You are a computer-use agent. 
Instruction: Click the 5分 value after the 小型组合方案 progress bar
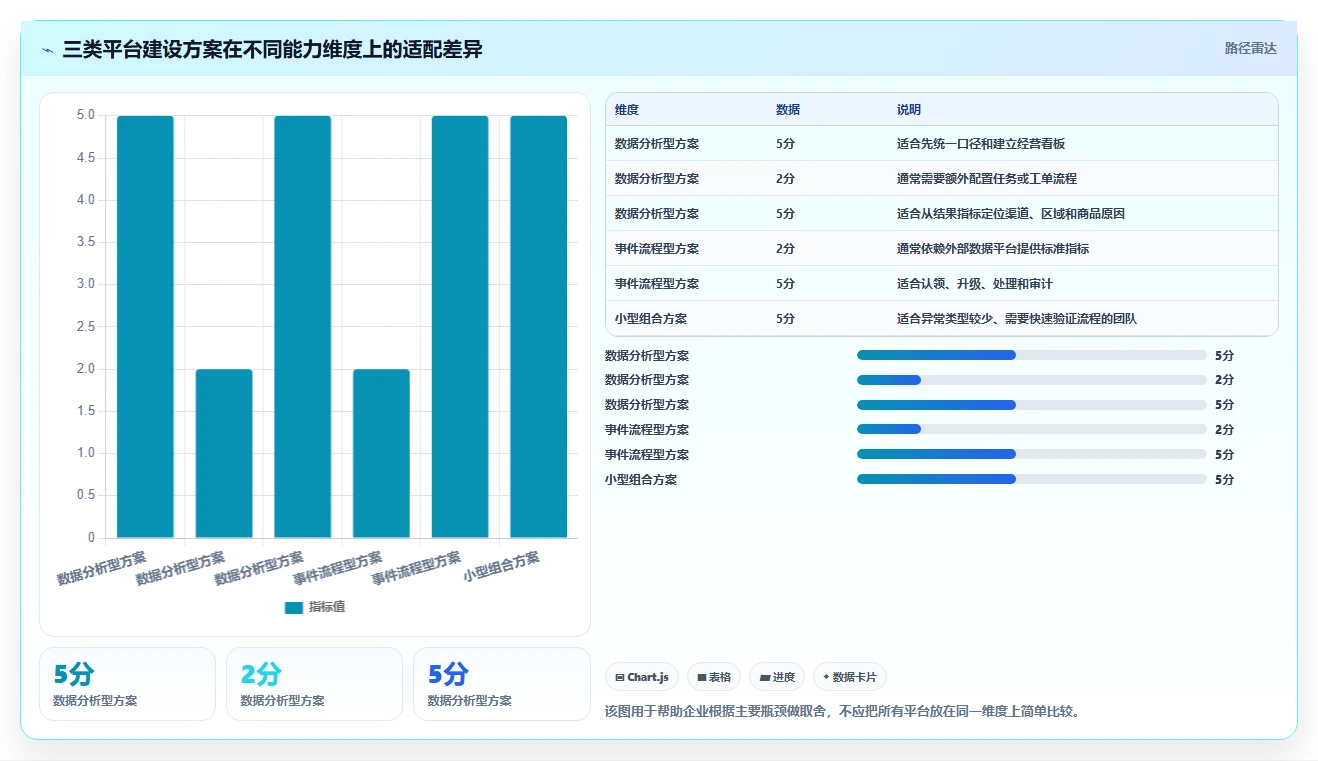coord(1225,479)
